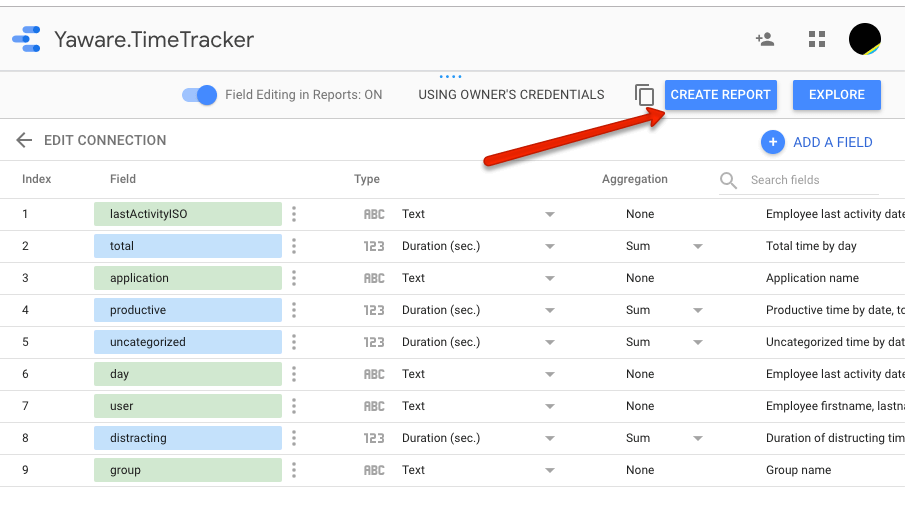905x532 pixels.
Task: Expand type dropdown for application
Action: point(549,279)
